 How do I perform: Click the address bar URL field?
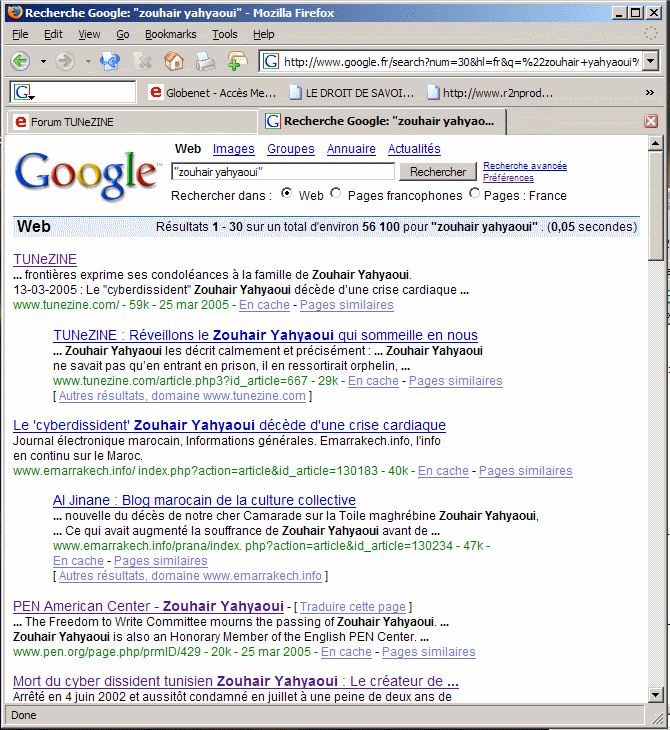tap(460, 61)
